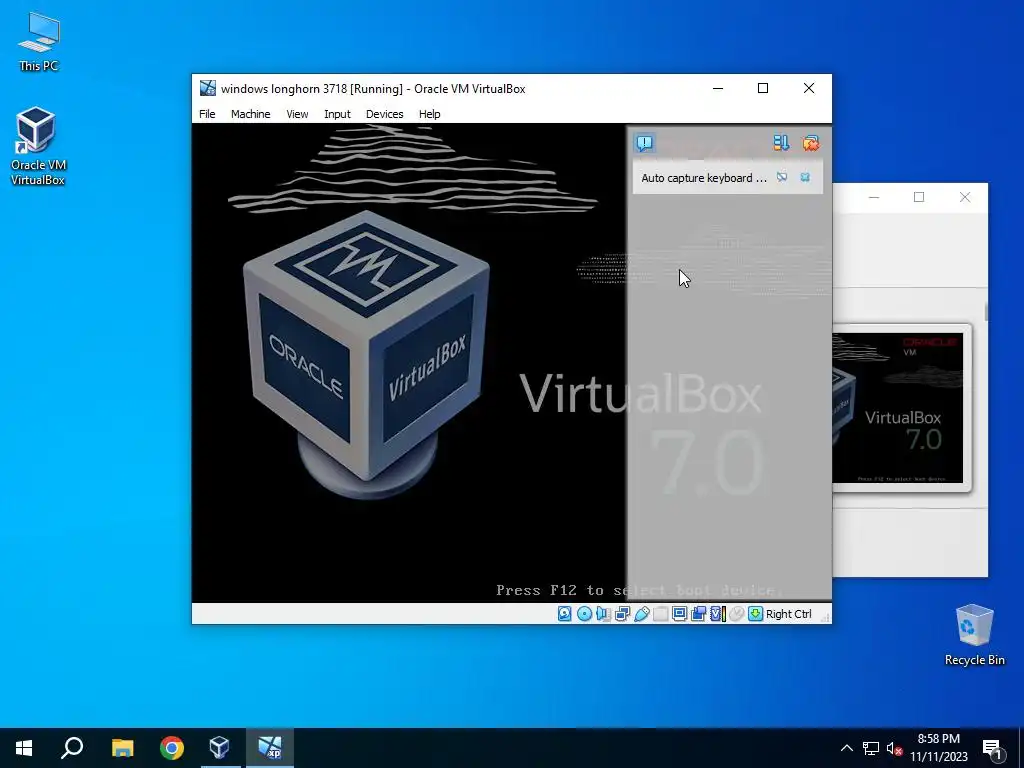The width and height of the screenshot is (1024, 768).
Task: Open the Help menu
Action: click(430, 114)
